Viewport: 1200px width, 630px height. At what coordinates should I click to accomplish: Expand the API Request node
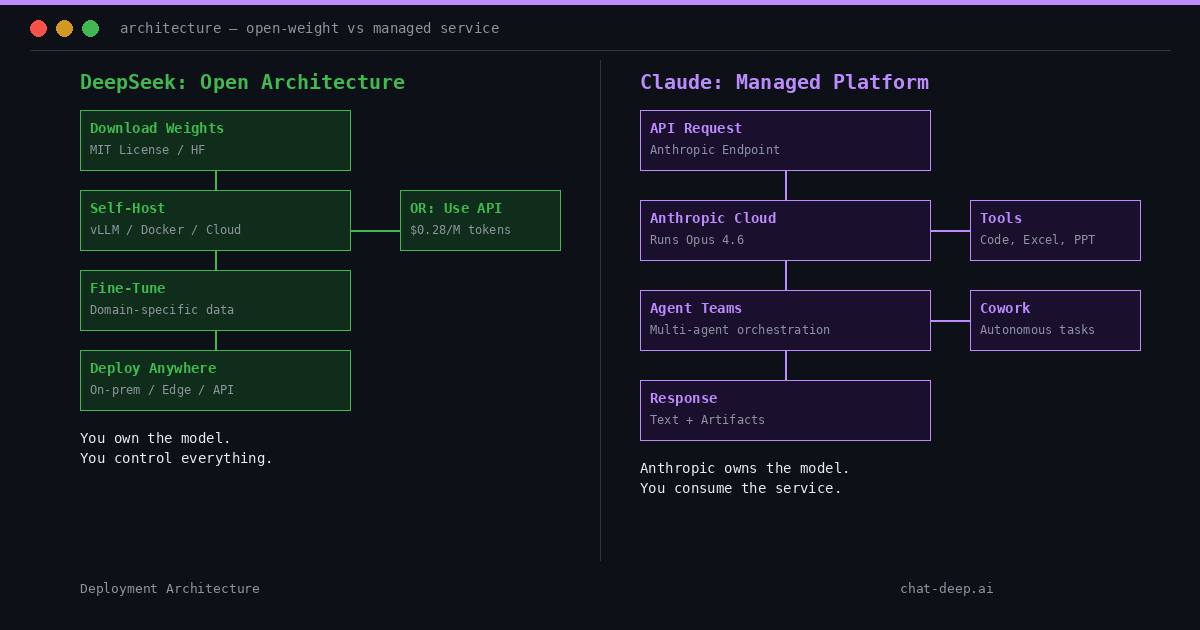(x=785, y=140)
